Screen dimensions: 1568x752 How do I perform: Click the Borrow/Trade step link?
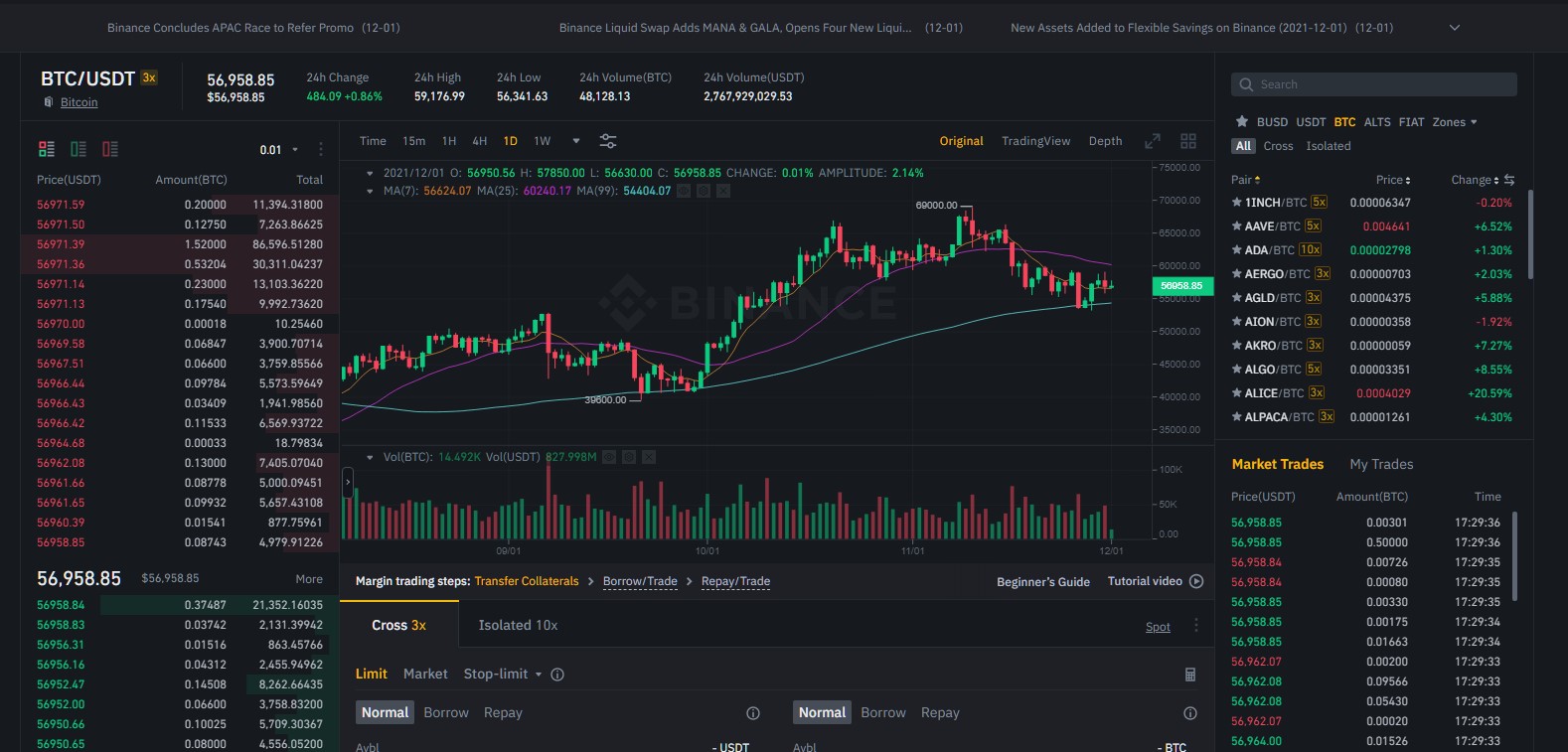tap(640, 581)
